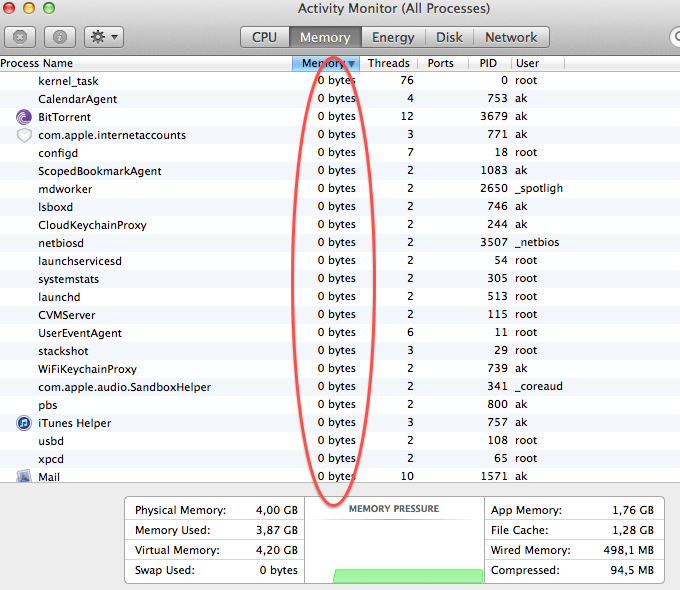Toggle sort order on Memory column header

click(x=325, y=63)
